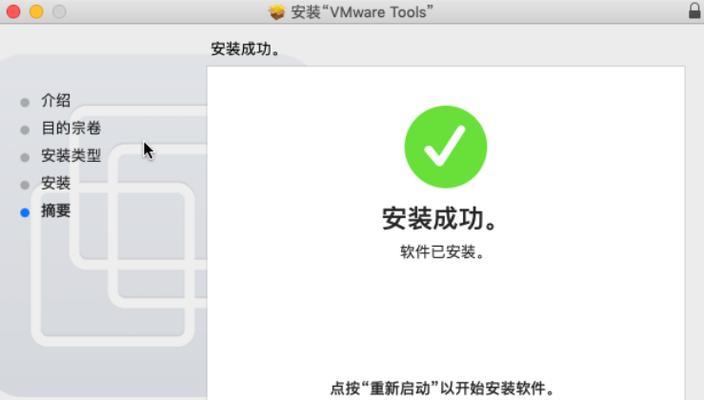Select the 安装类型 step label
704x400 pixels.
pos(71,156)
